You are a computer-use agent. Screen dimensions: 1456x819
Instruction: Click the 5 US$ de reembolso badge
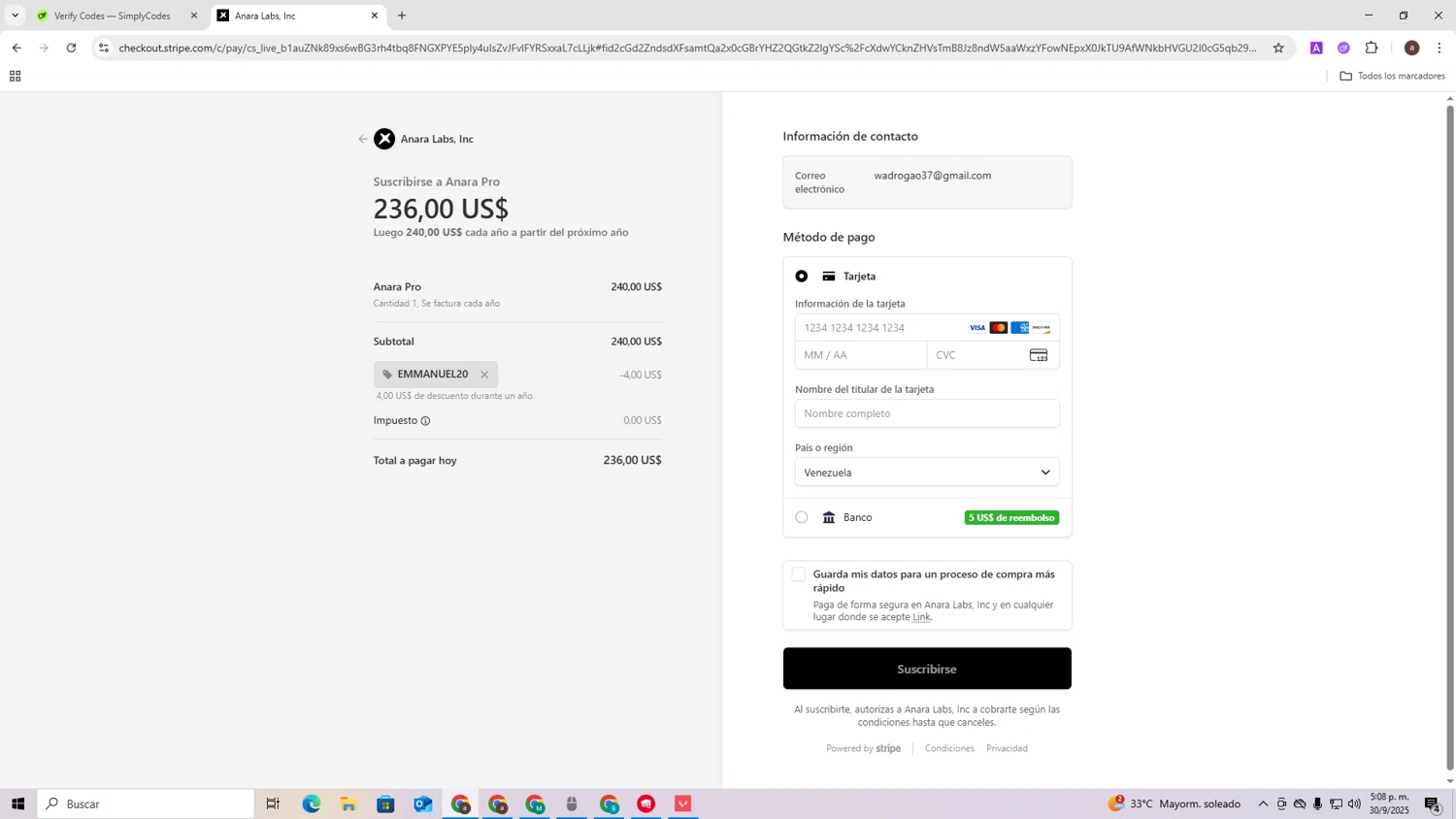(x=1011, y=517)
